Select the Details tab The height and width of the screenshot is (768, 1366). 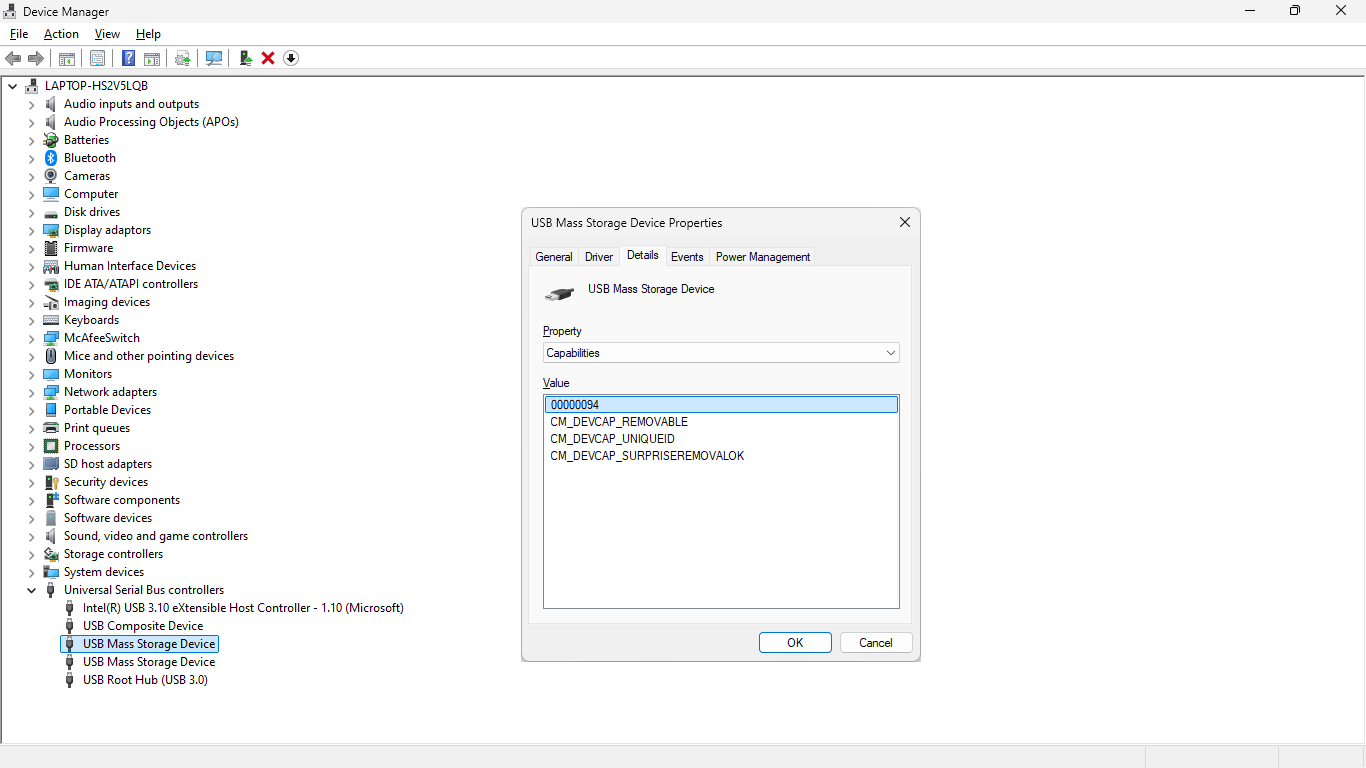click(642, 255)
